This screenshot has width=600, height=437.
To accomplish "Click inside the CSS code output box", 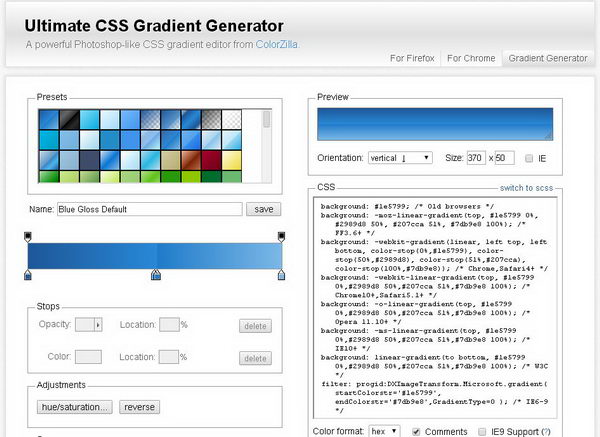I will pos(435,308).
